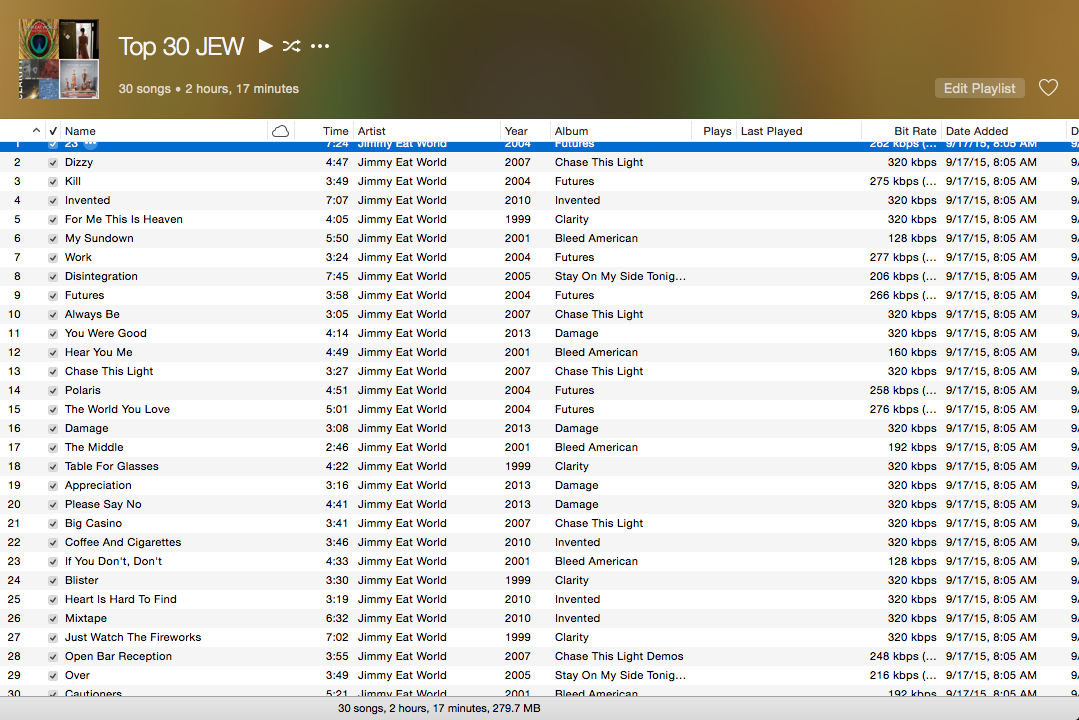Select the song title Appreciation
This screenshot has height=720, width=1079.
[x=98, y=485]
